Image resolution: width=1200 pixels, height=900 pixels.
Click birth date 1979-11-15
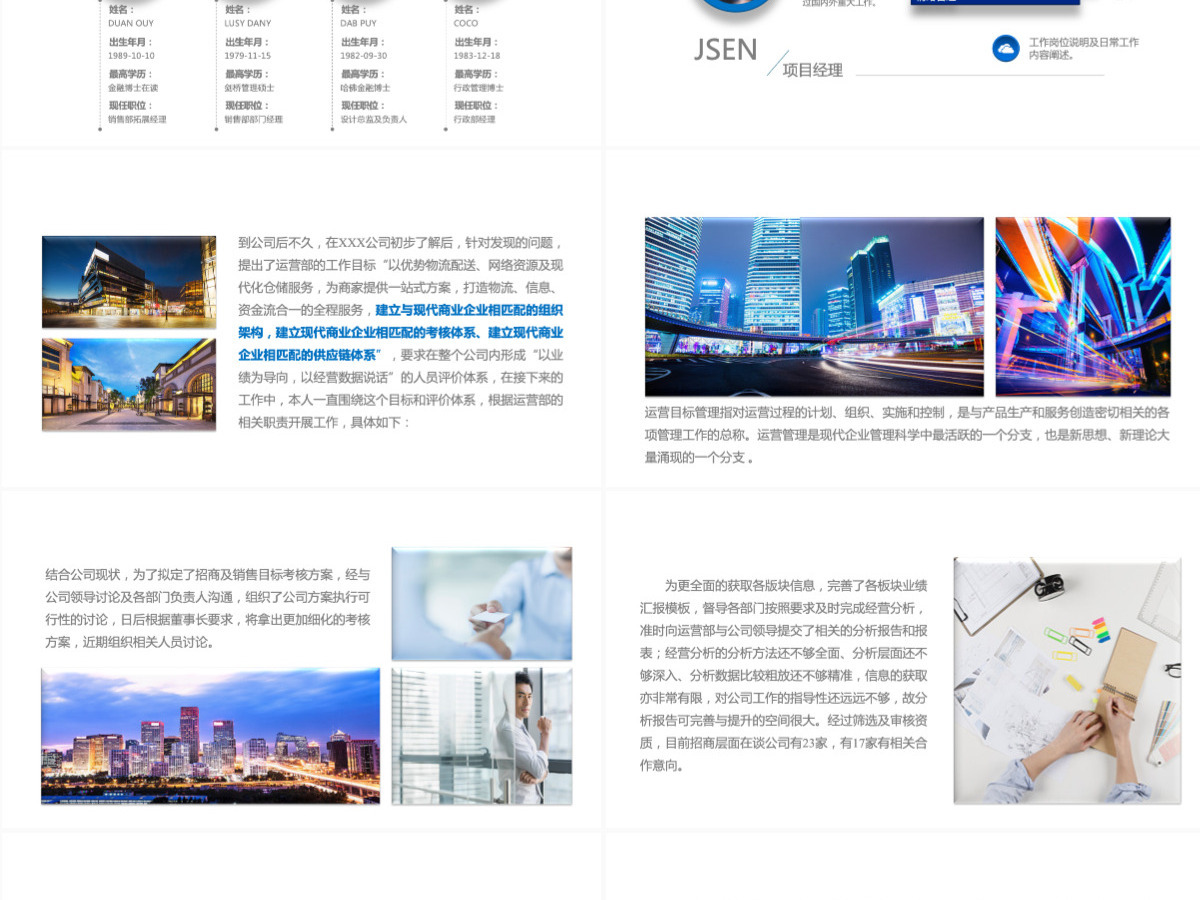click(x=247, y=56)
